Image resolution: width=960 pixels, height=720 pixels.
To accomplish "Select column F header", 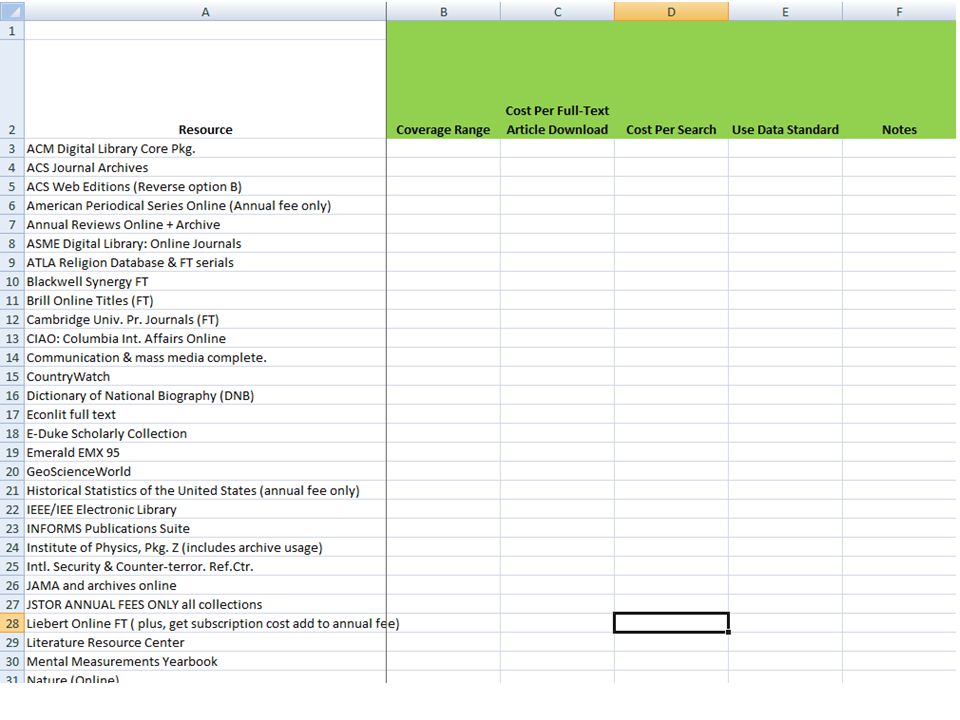I will (899, 12).
